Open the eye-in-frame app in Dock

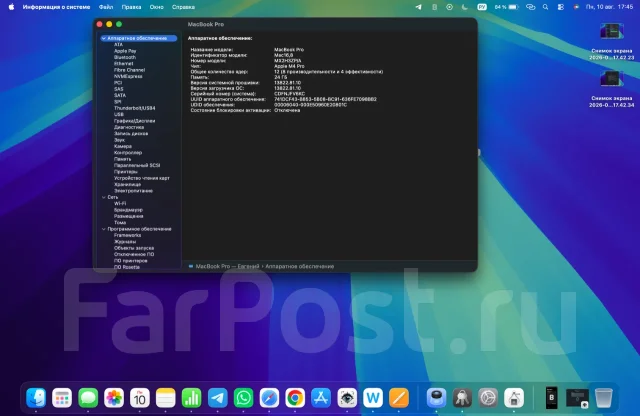coord(347,398)
